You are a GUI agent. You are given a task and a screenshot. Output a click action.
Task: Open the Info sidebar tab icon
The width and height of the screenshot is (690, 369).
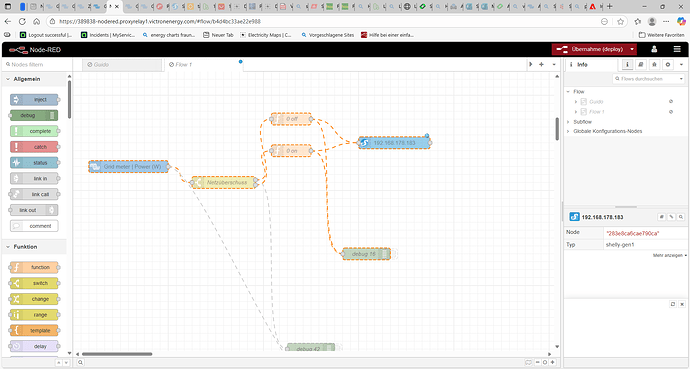coord(628,65)
